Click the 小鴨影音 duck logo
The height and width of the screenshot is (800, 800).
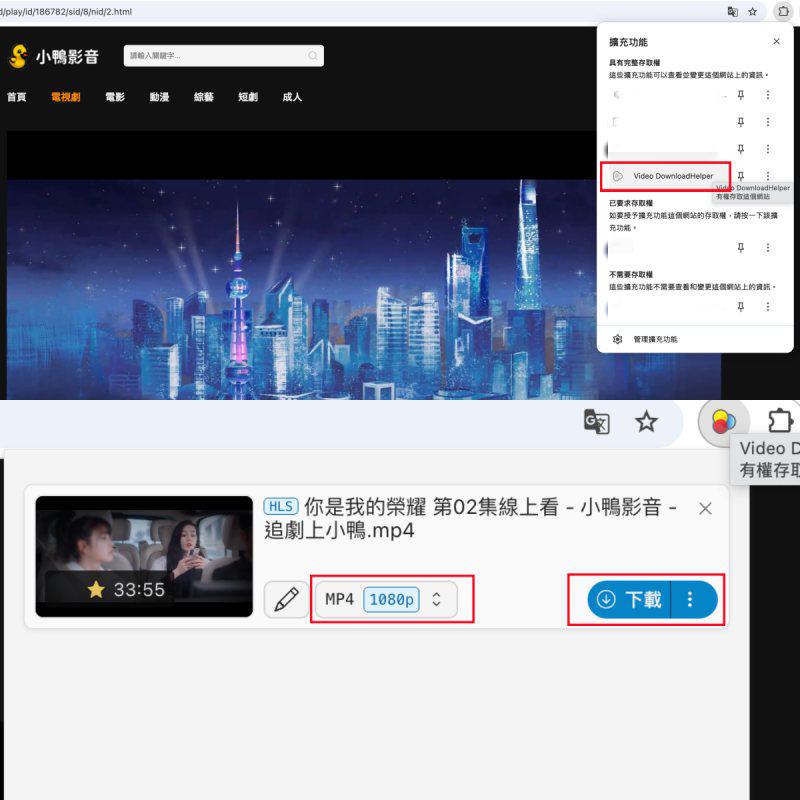(17, 57)
